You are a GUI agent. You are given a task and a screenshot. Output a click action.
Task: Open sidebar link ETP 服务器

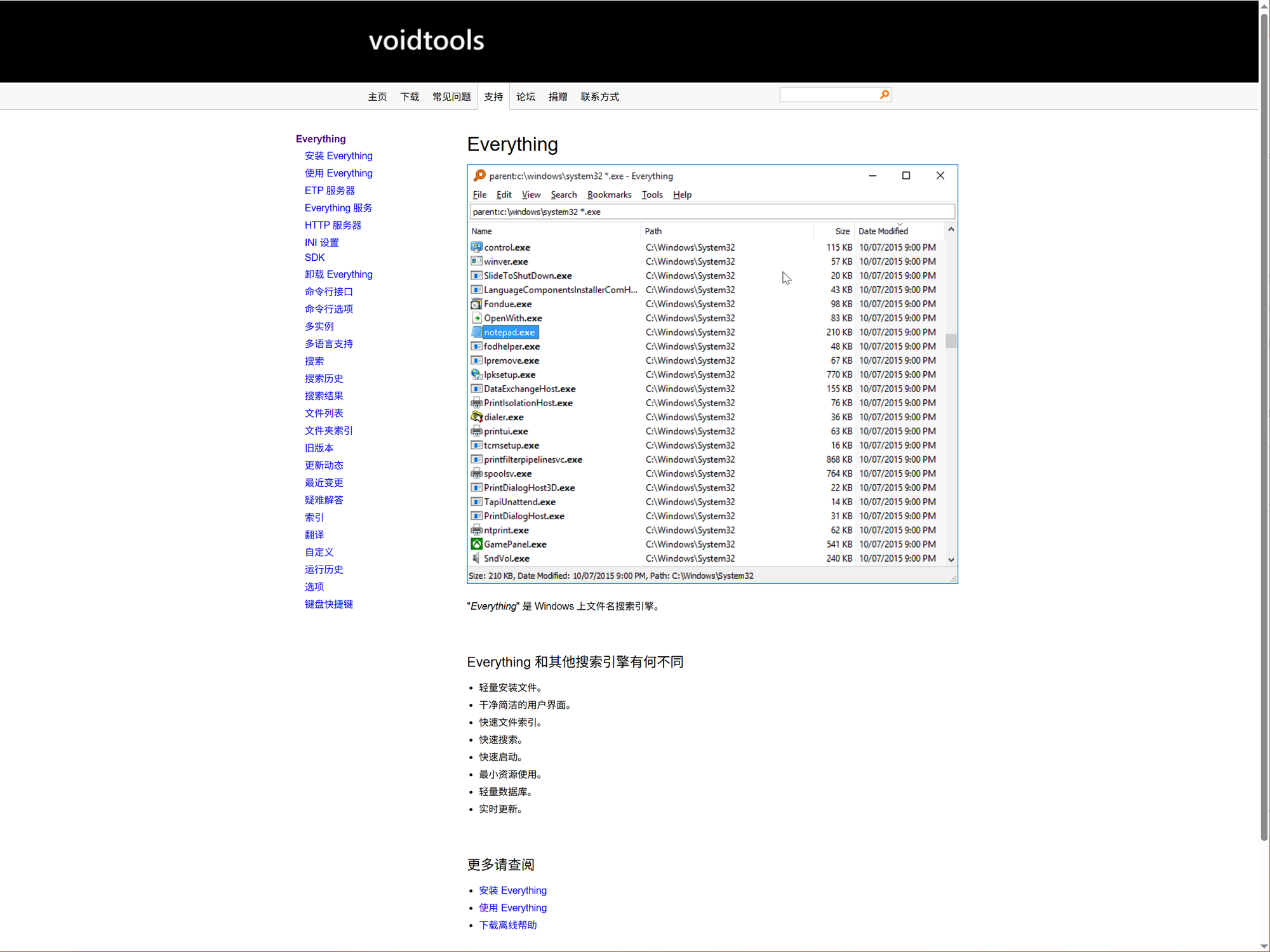click(330, 190)
